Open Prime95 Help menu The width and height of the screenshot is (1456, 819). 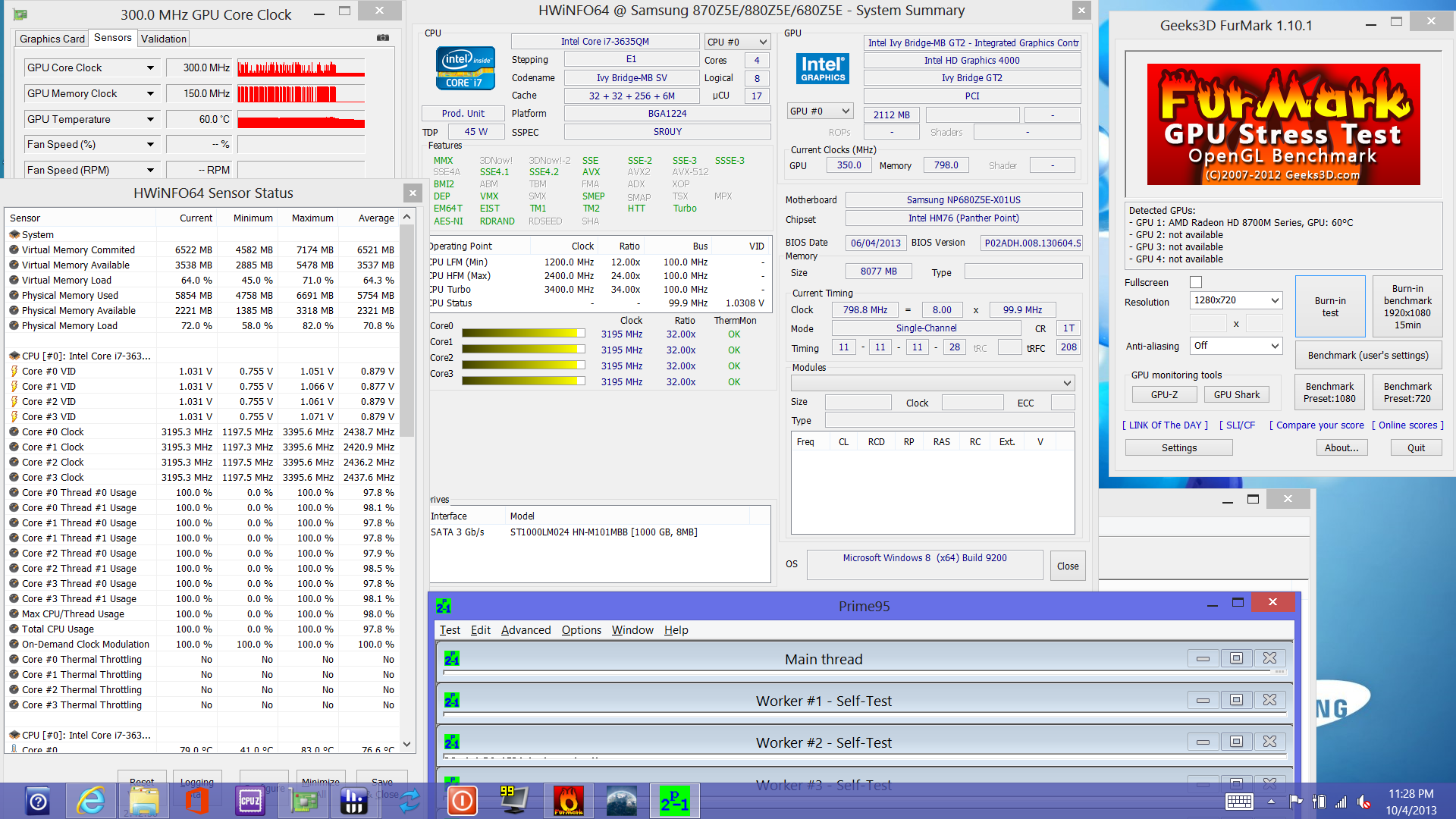point(676,630)
